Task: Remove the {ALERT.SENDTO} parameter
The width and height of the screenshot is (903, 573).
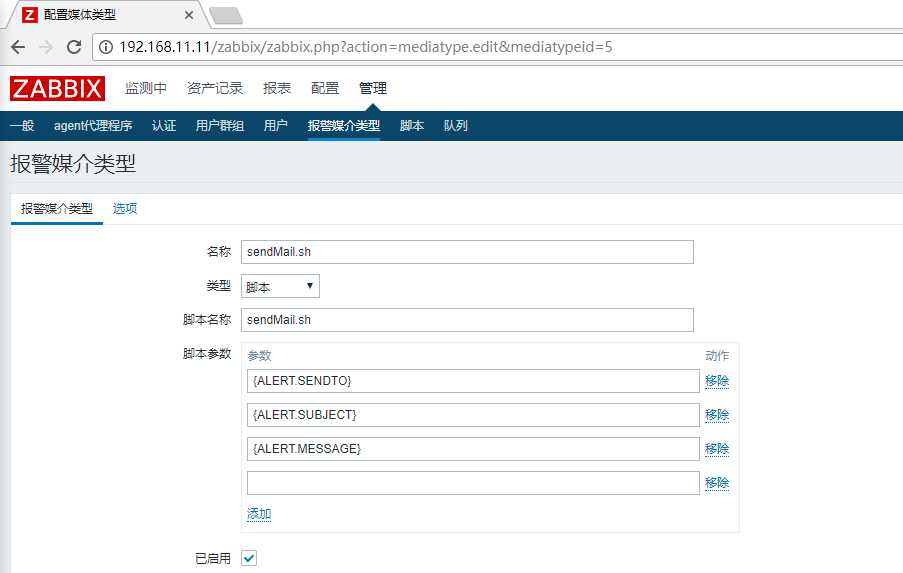Action: [717, 381]
